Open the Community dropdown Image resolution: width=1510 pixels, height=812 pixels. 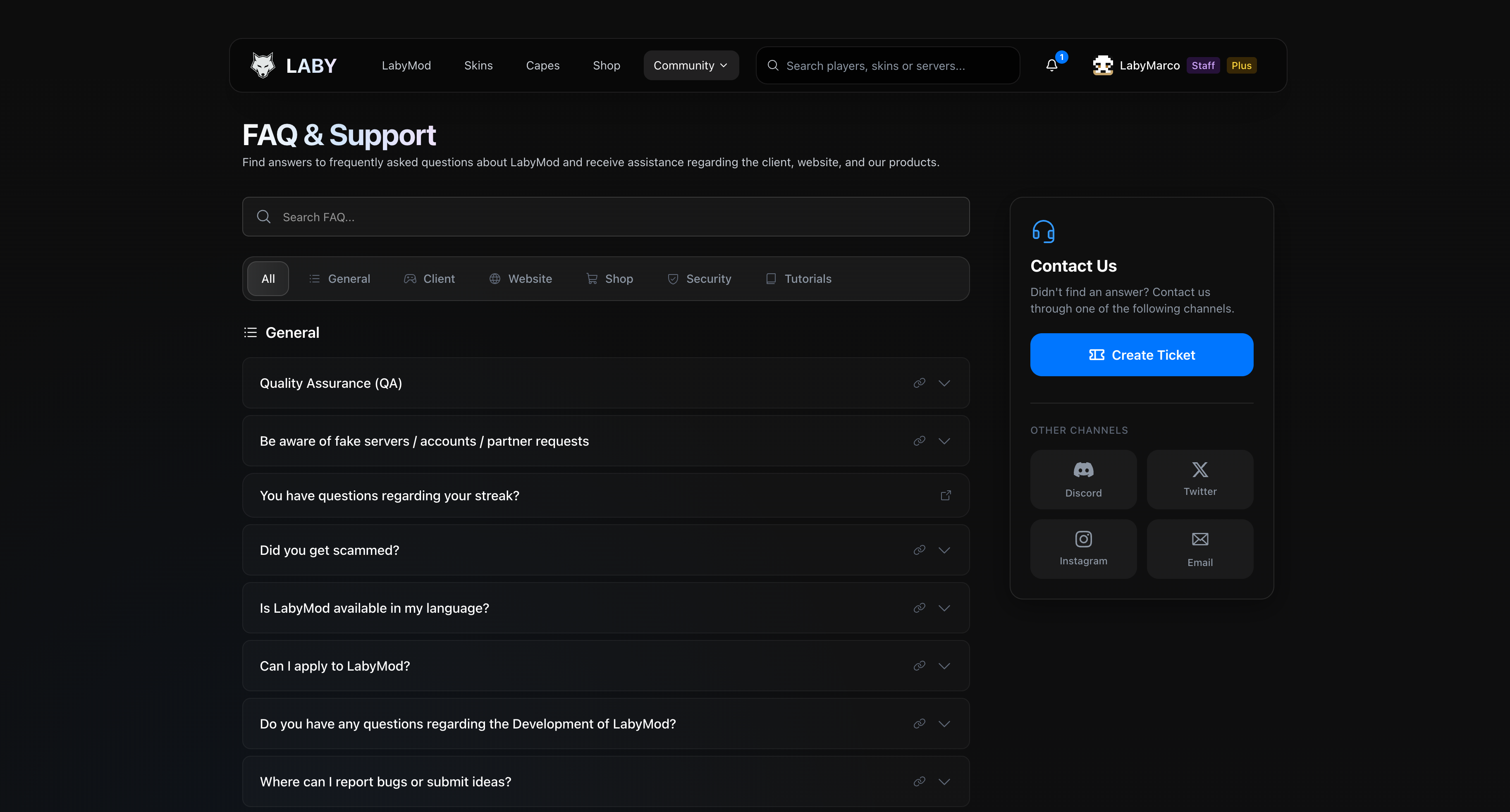690,65
